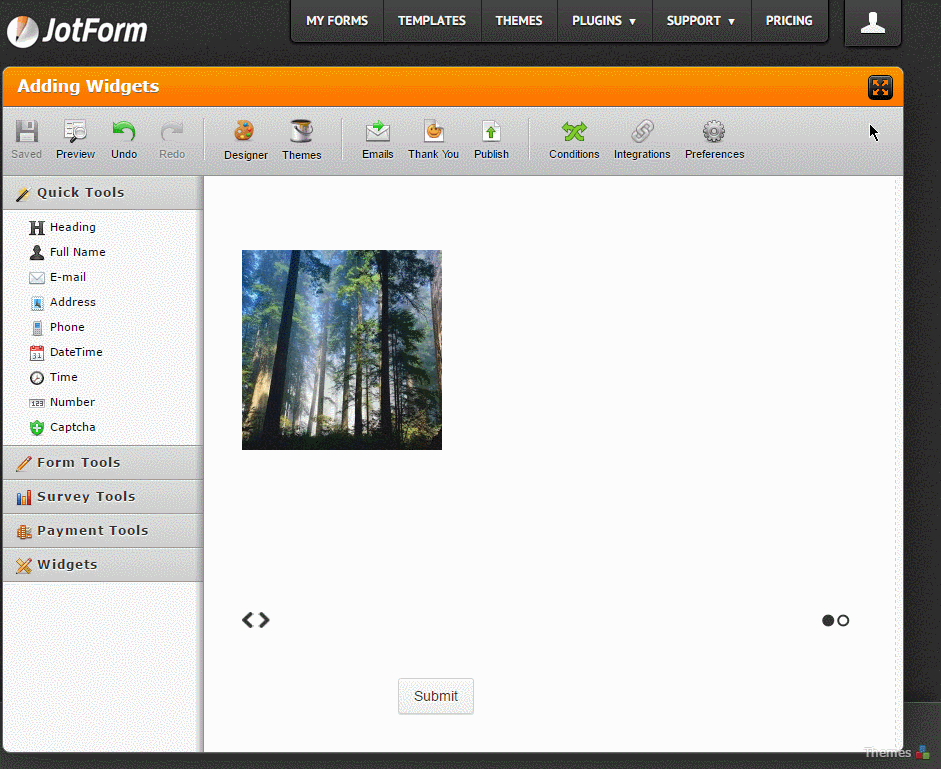Open the Preferences gear icon
941x769 pixels.
click(714, 132)
